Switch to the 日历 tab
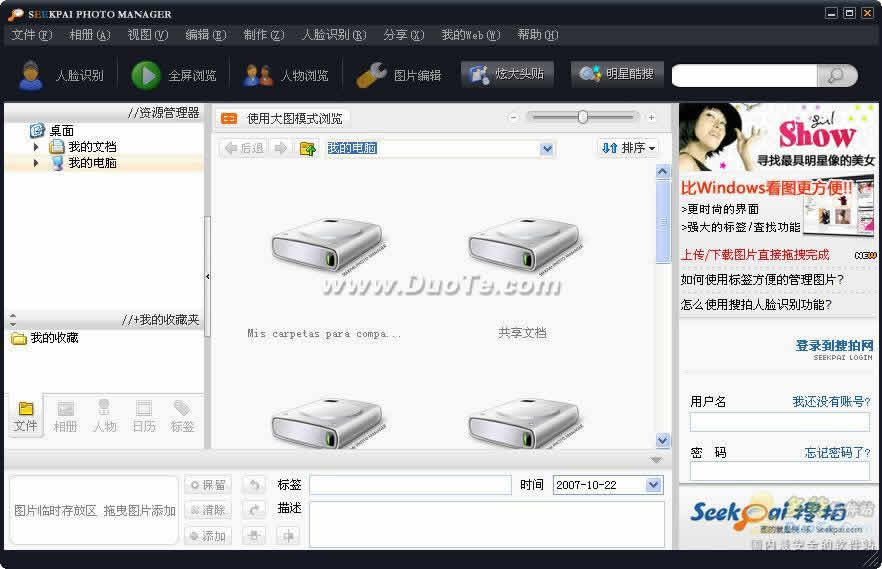The width and height of the screenshot is (882, 569). coord(143,417)
